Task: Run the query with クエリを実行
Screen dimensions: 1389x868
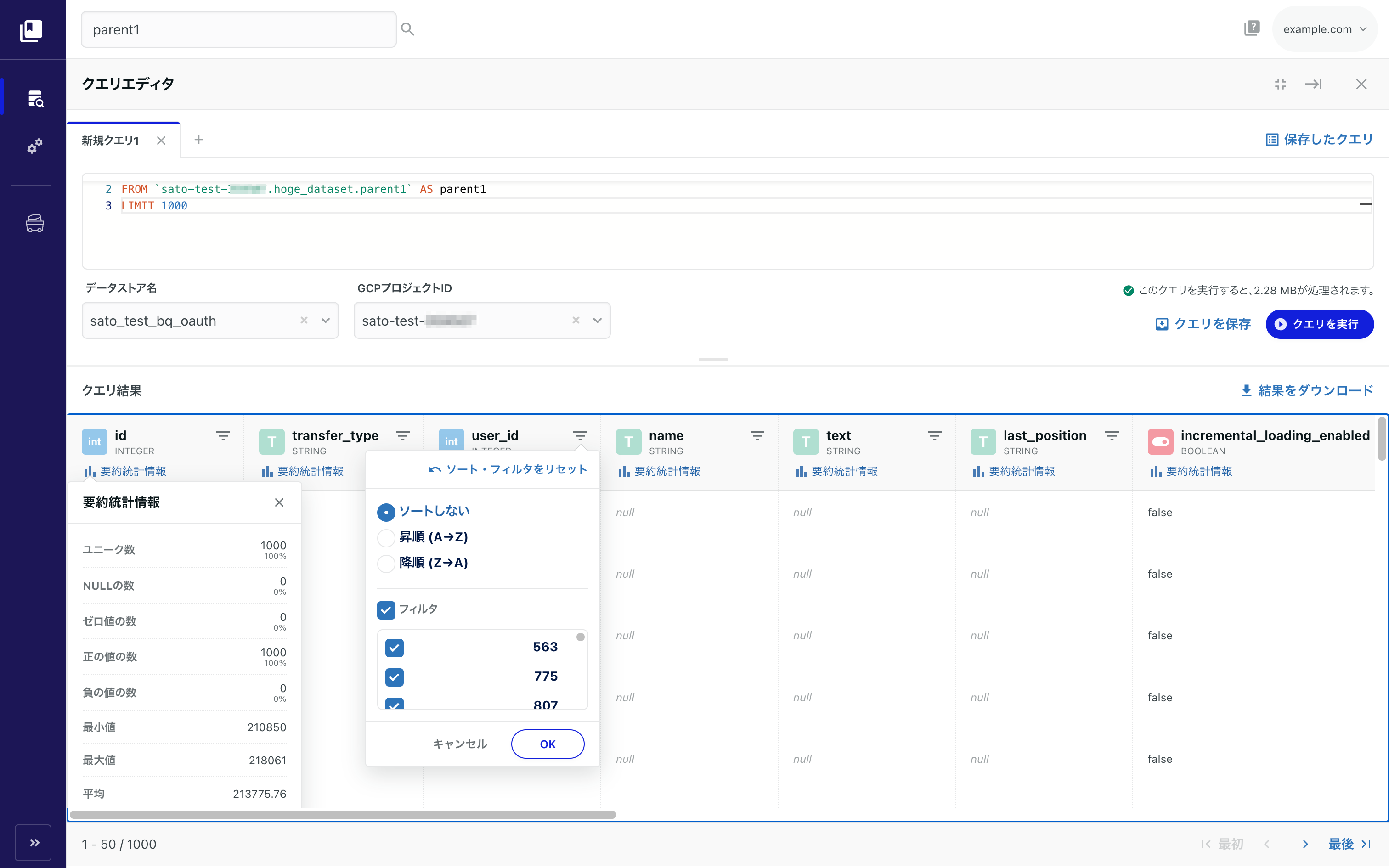Action: (1319, 324)
